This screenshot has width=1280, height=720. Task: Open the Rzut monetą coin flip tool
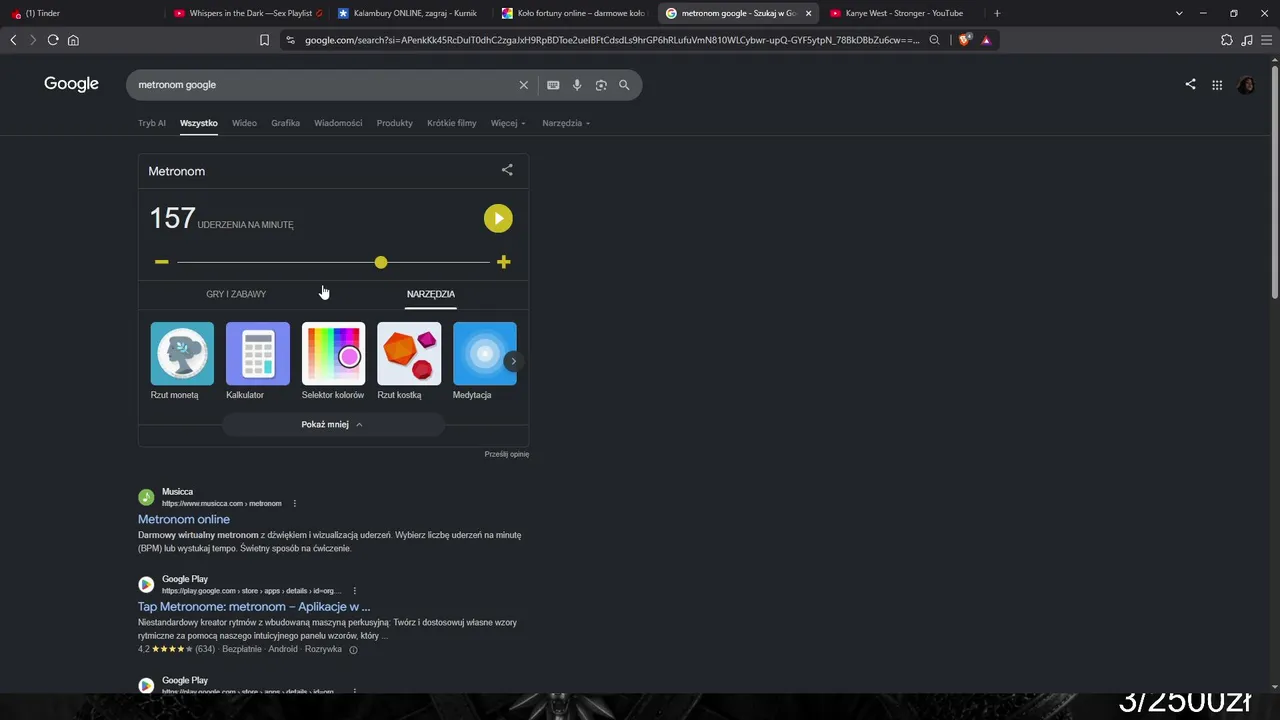(182, 361)
